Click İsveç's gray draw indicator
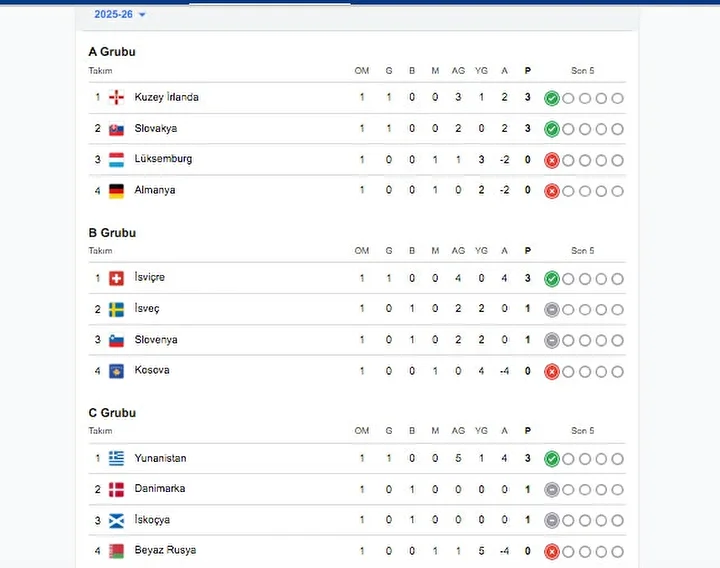This screenshot has width=720, height=568. pos(551,309)
